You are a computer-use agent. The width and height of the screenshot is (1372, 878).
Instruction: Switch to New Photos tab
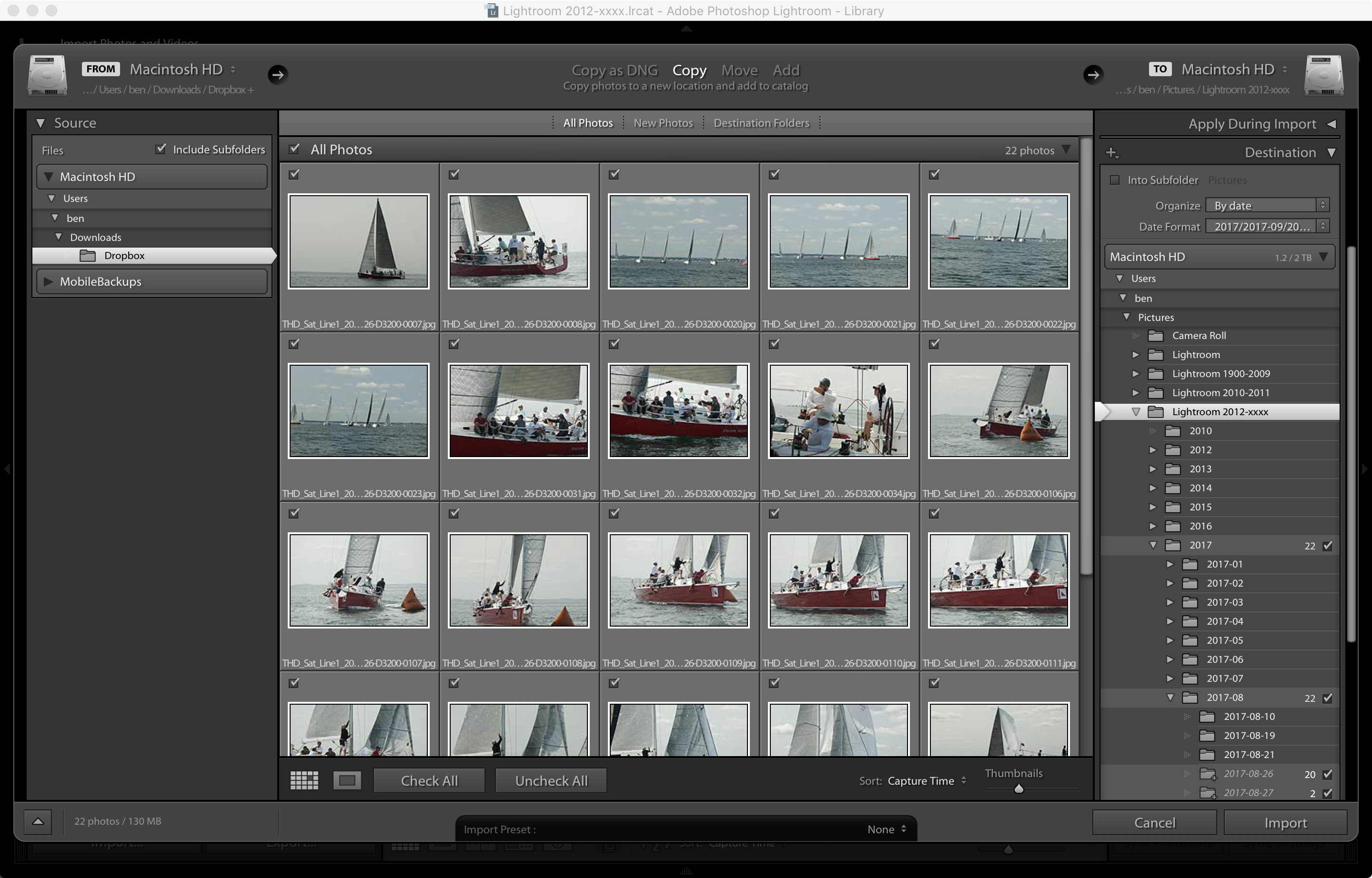[663, 122]
